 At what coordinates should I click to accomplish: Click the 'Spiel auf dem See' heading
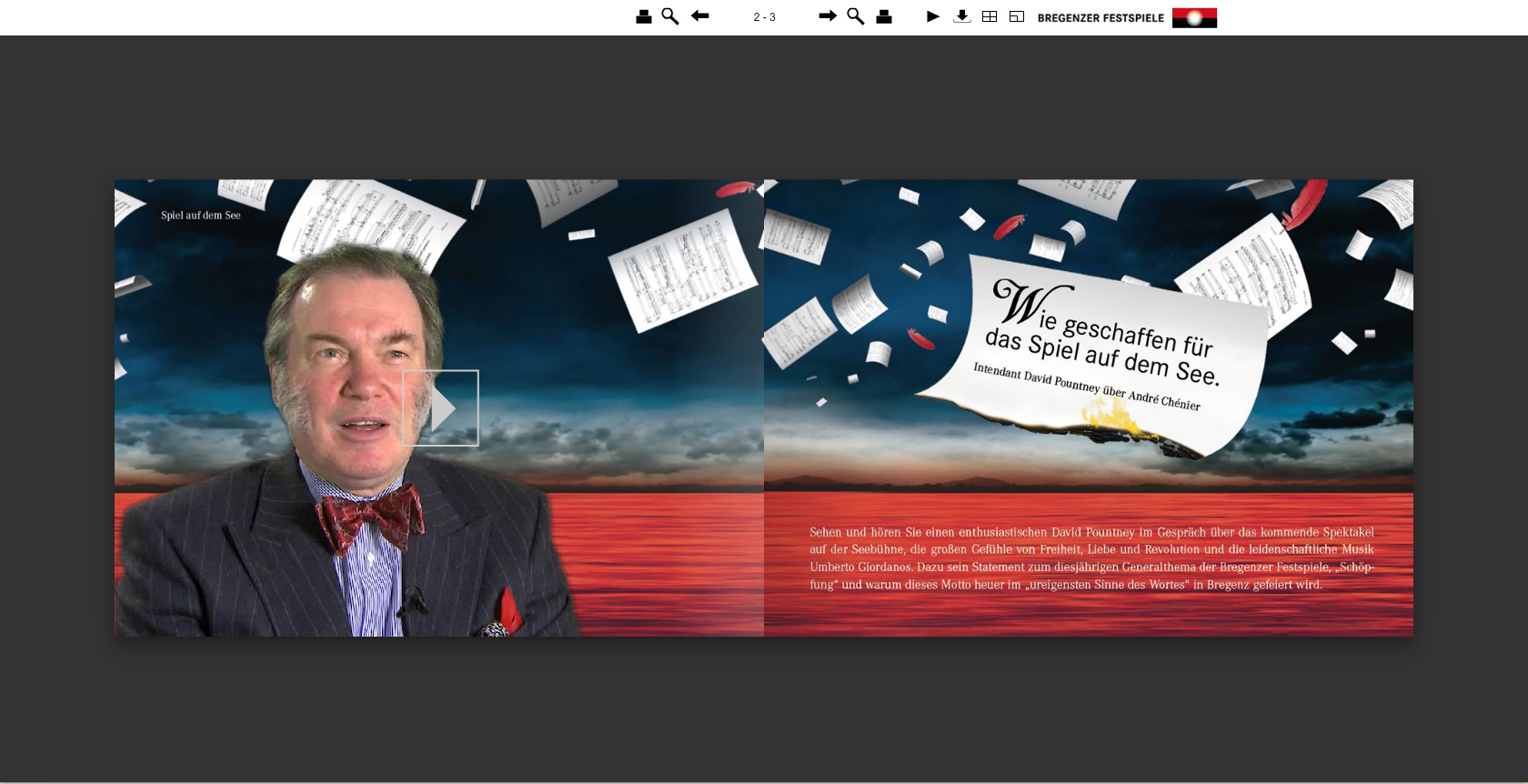[201, 216]
